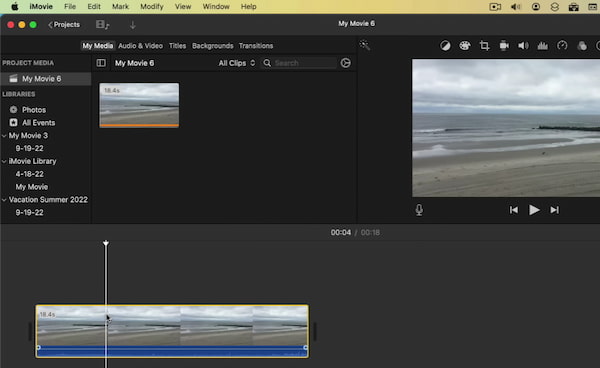This screenshot has height=368, width=600.
Task: Open the Color Correction palette tool
Action: [x=465, y=46]
